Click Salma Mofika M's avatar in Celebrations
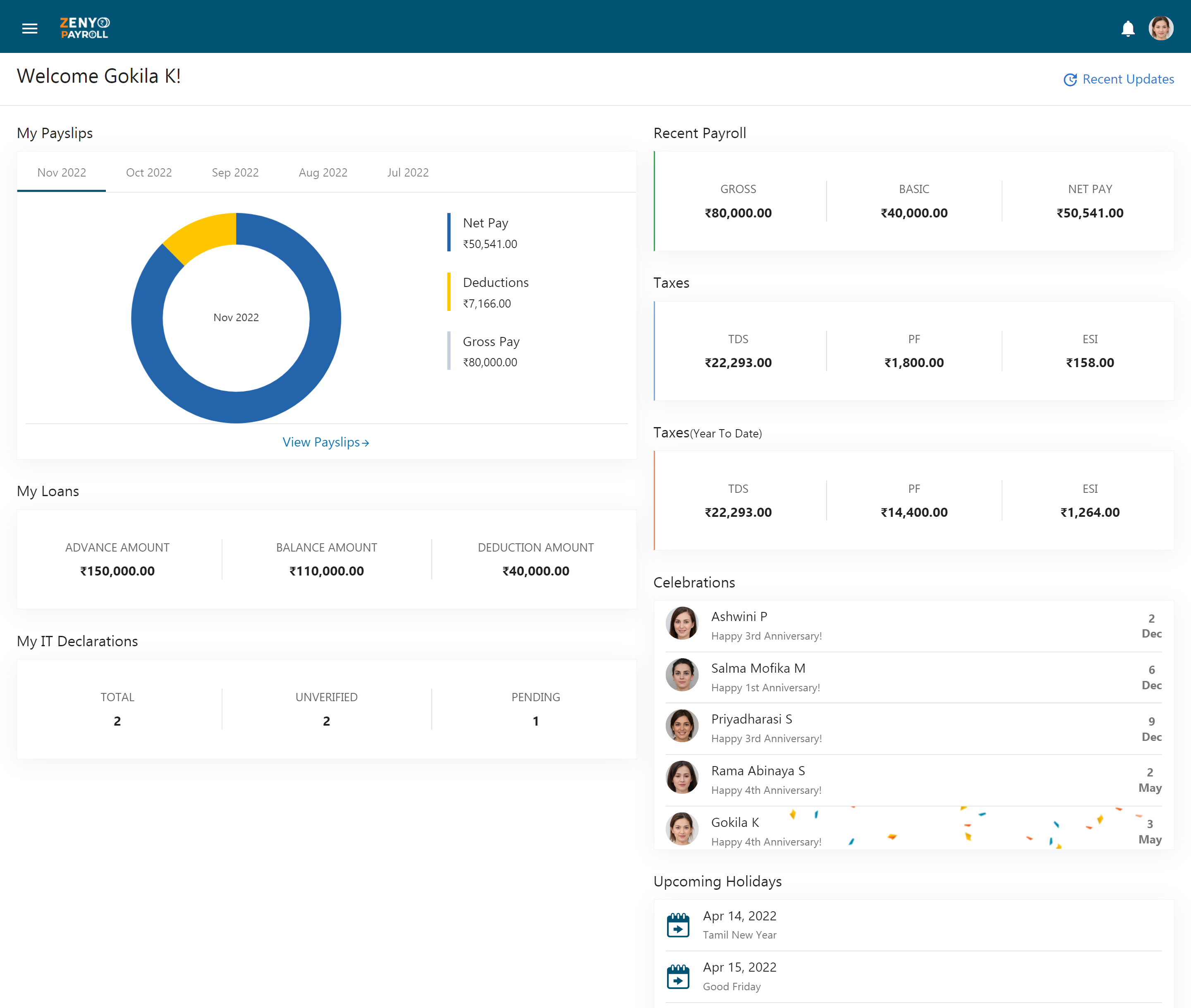This screenshot has width=1191, height=1008. click(682, 674)
